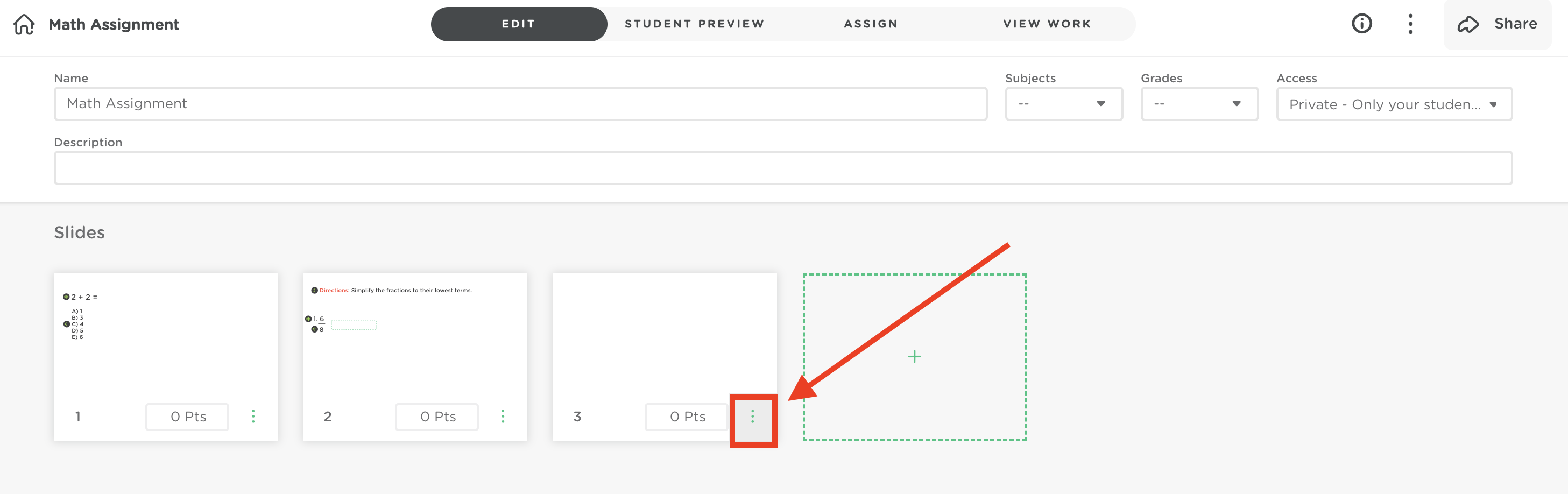This screenshot has width=1568, height=494.
Task: Edit slide 1 points field
Action: click(x=187, y=417)
